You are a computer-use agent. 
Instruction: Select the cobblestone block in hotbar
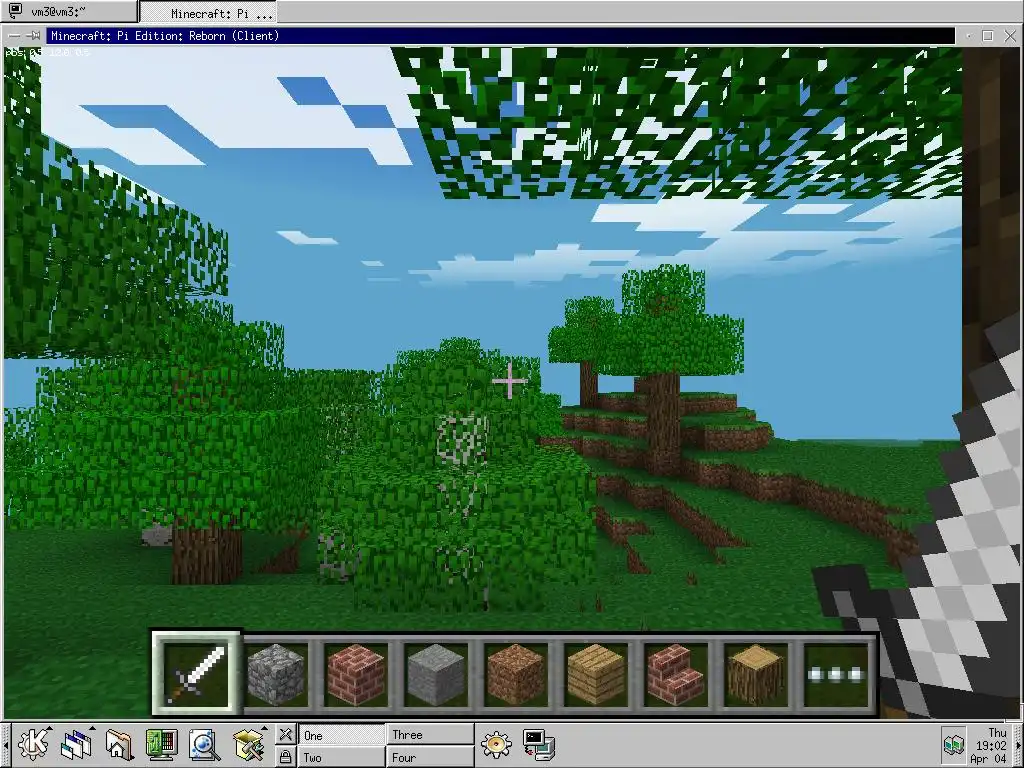click(276, 674)
